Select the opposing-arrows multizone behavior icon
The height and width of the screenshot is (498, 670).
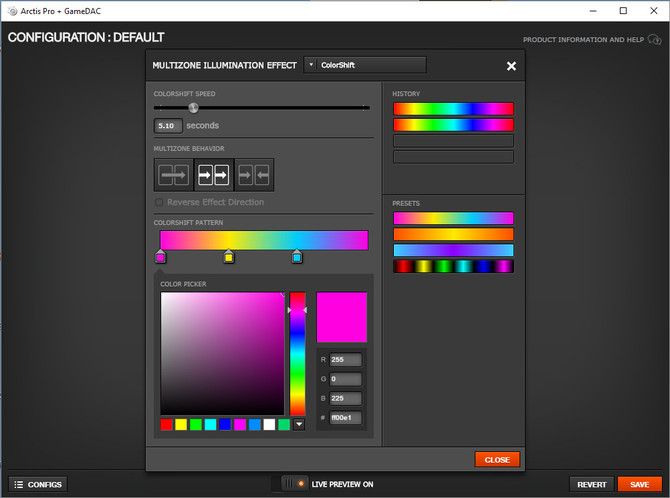pyautogui.click(x=254, y=175)
